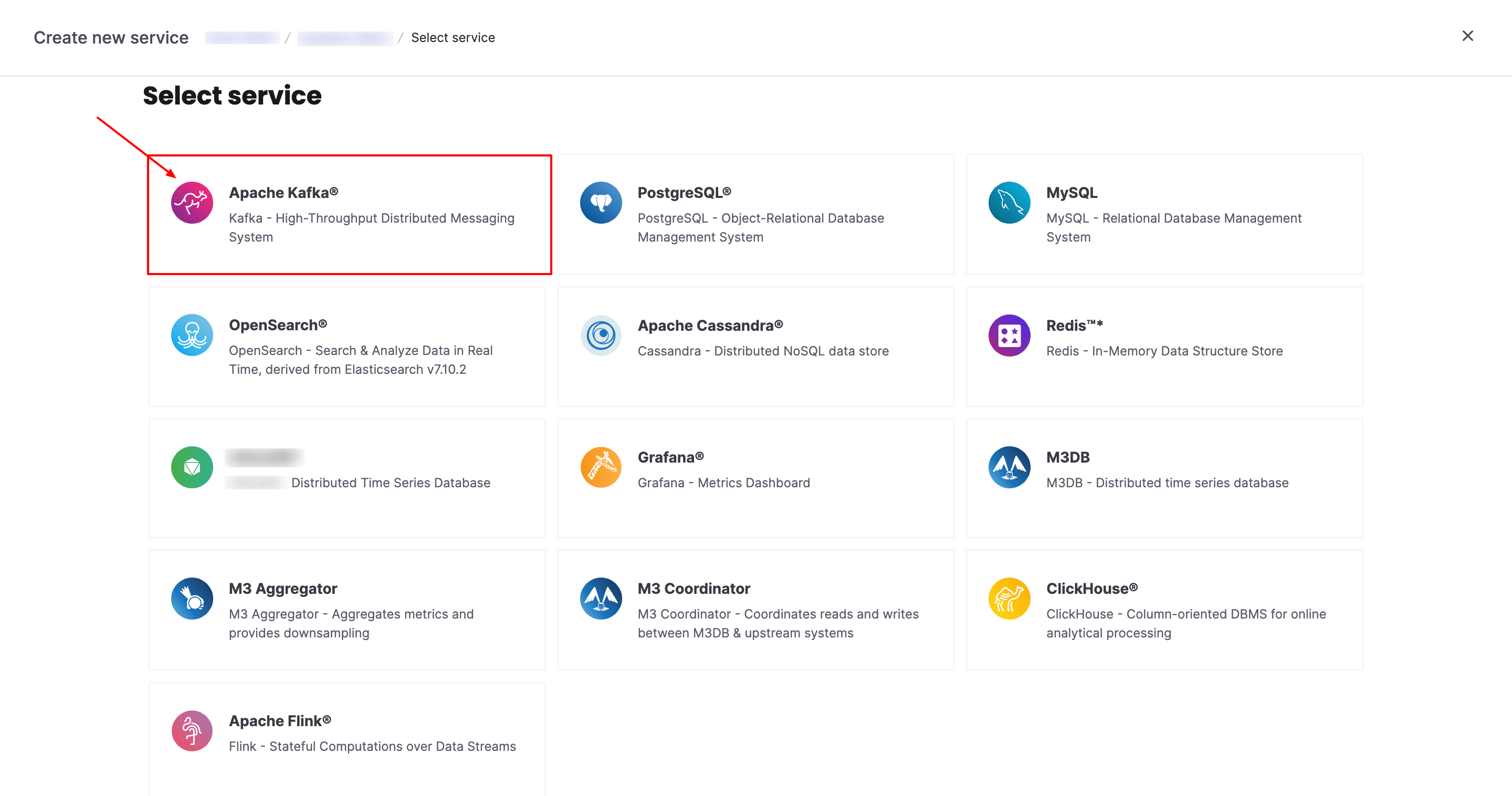Click 'ClickHouse - Column-oriented DBMS' description

click(1186, 623)
